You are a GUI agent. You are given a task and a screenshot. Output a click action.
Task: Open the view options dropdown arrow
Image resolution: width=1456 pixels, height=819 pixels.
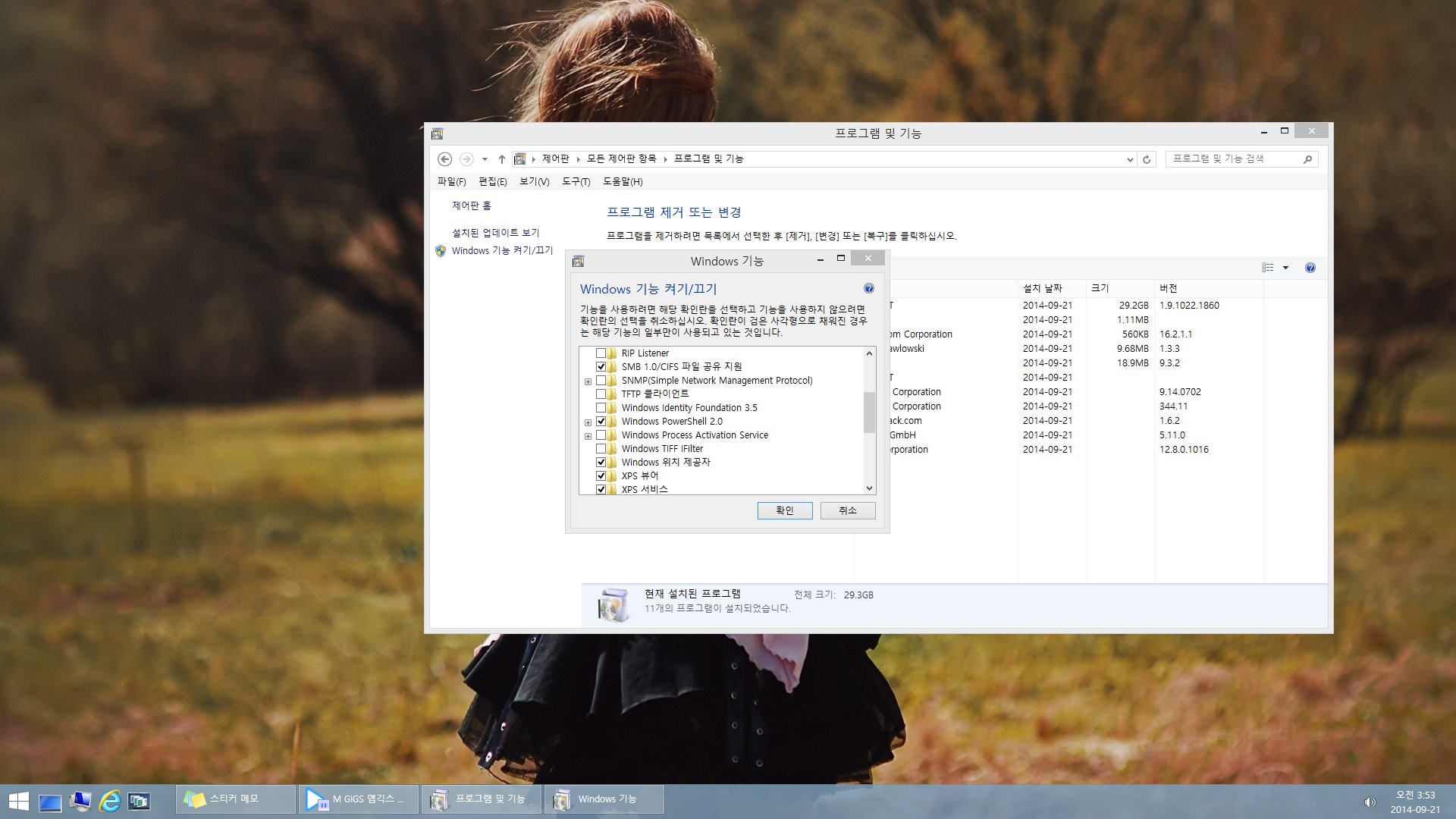pos(1285,268)
